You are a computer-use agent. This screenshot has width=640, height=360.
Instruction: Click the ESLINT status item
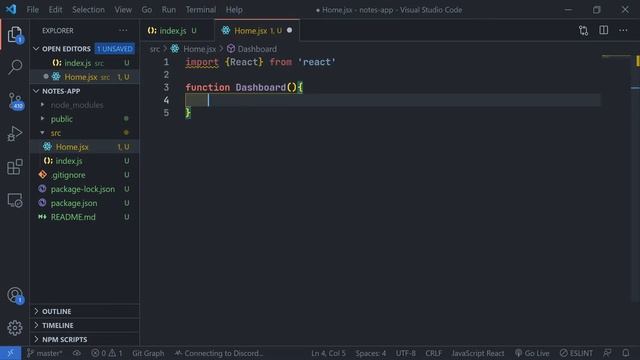tap(576, 353)
